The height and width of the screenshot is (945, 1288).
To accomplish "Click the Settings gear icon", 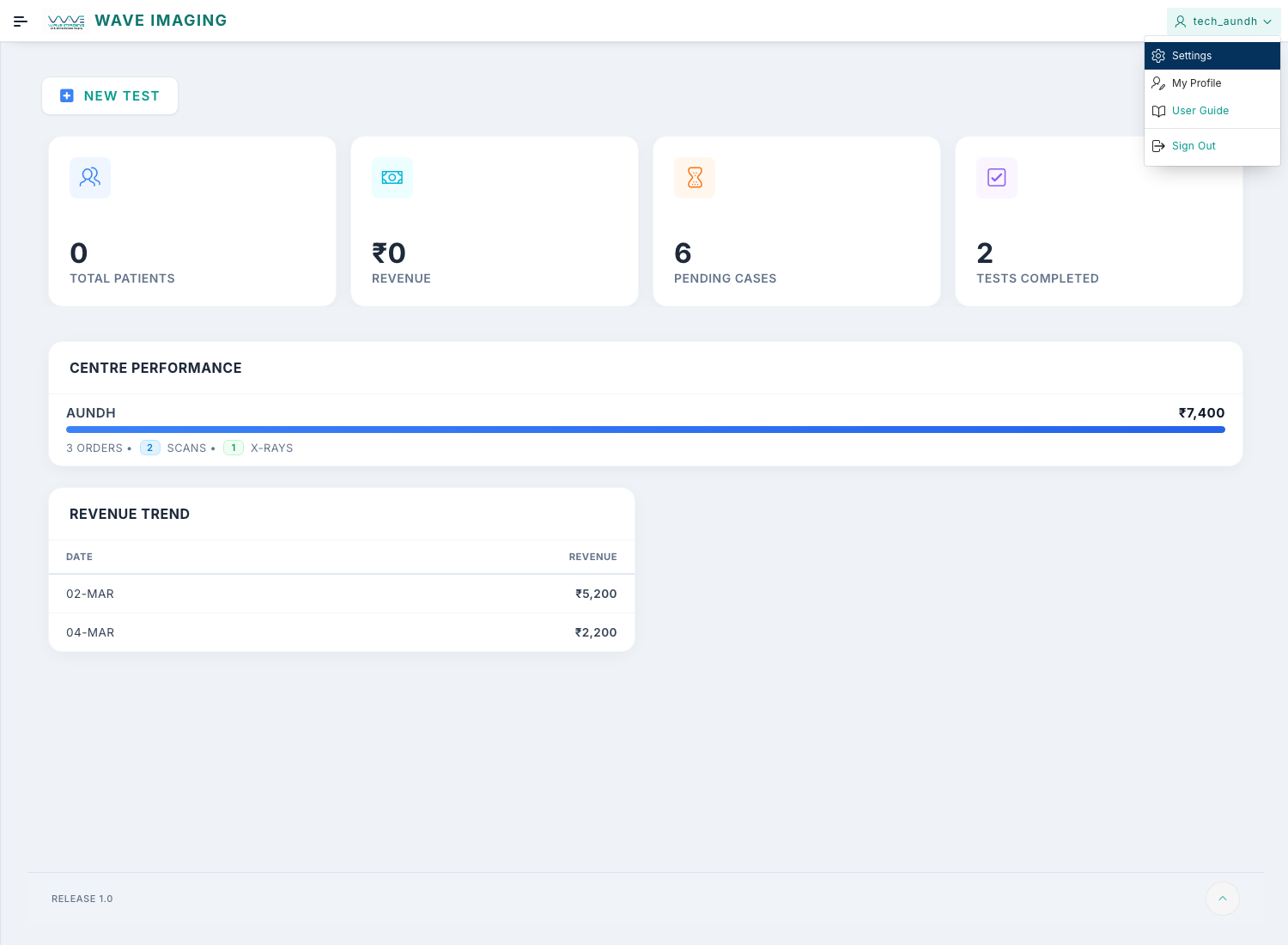I will click(x=1158, y=56).
